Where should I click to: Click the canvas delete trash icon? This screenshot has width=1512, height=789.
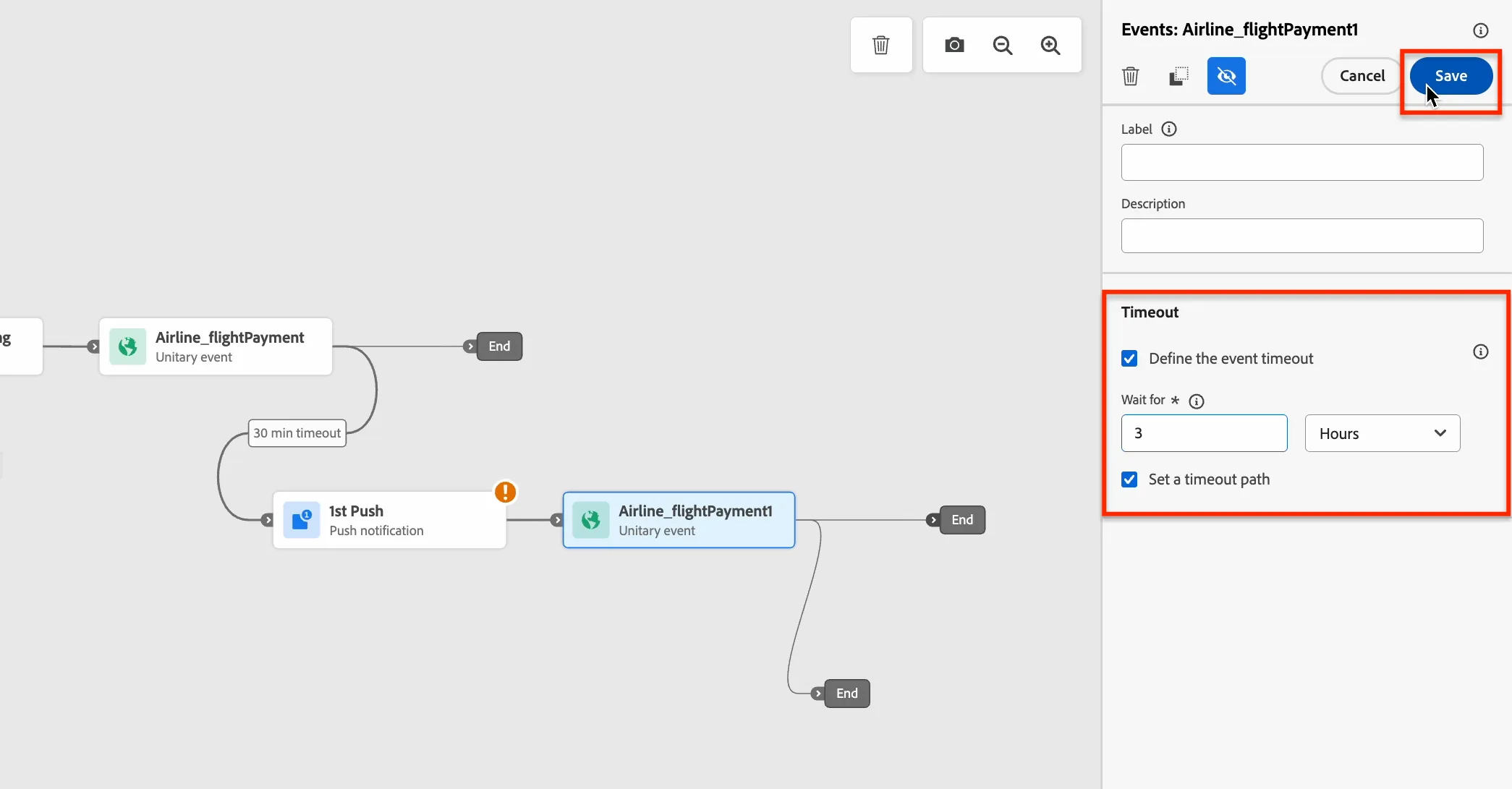coord(880,45)
